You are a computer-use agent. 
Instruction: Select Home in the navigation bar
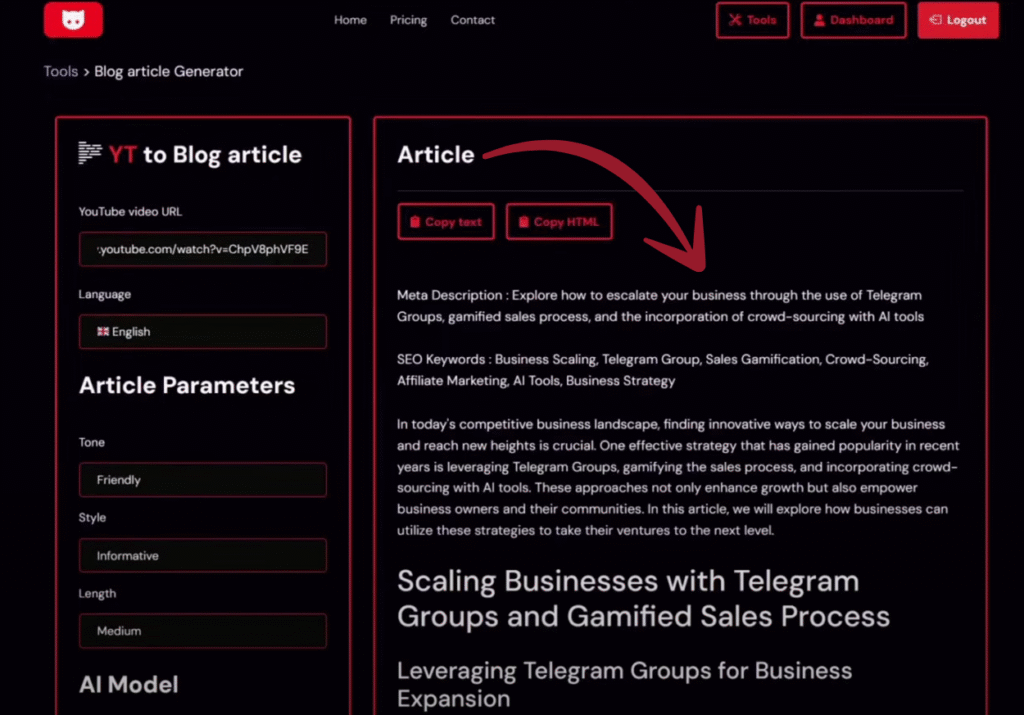(x=350, y=19)
